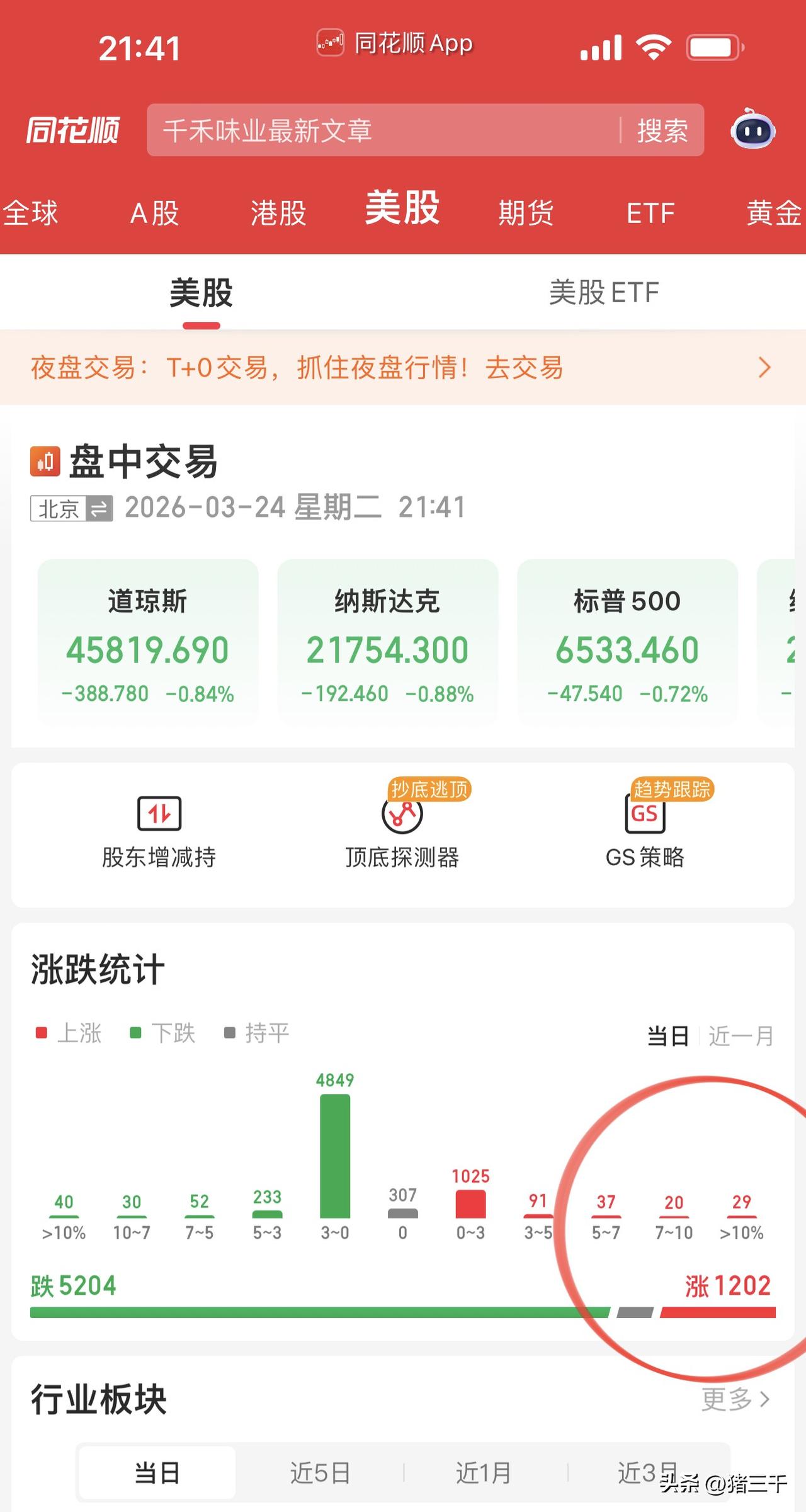Switch to the 黄金 tab

pos(775,213)
